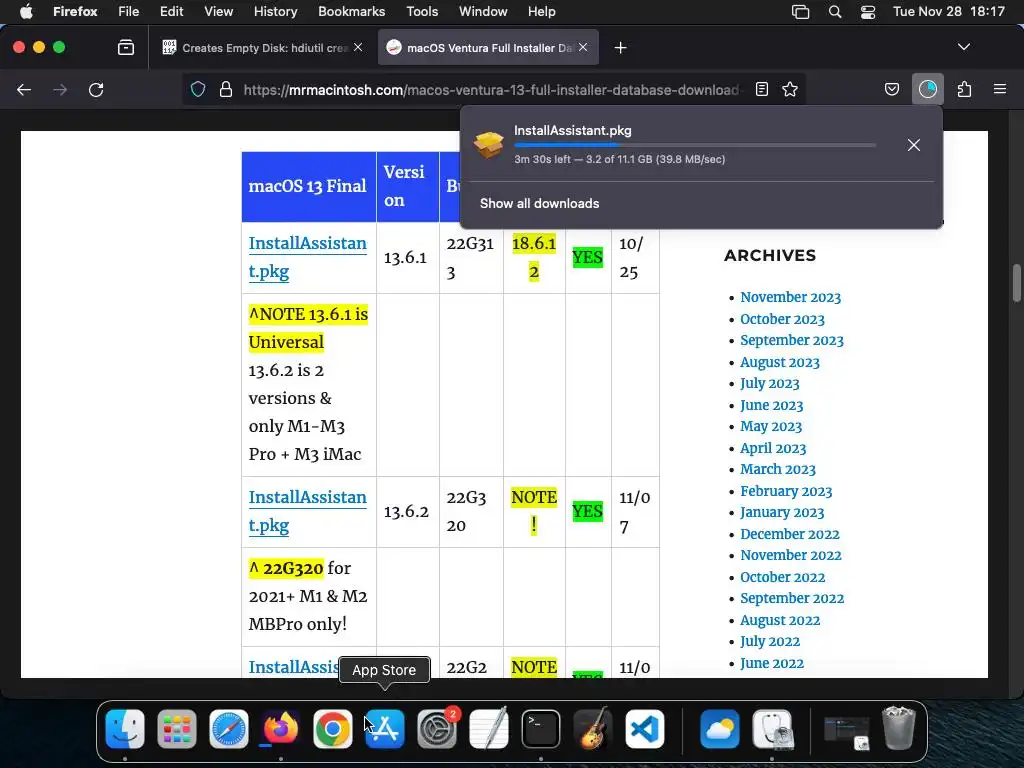Open the Extensions puzzle icon

click(965, 89)
